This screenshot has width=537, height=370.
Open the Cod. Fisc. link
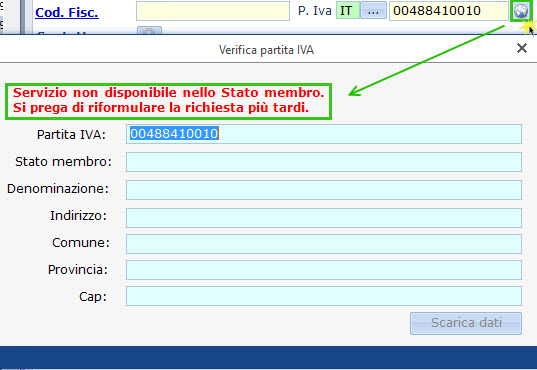coord(67,12)
